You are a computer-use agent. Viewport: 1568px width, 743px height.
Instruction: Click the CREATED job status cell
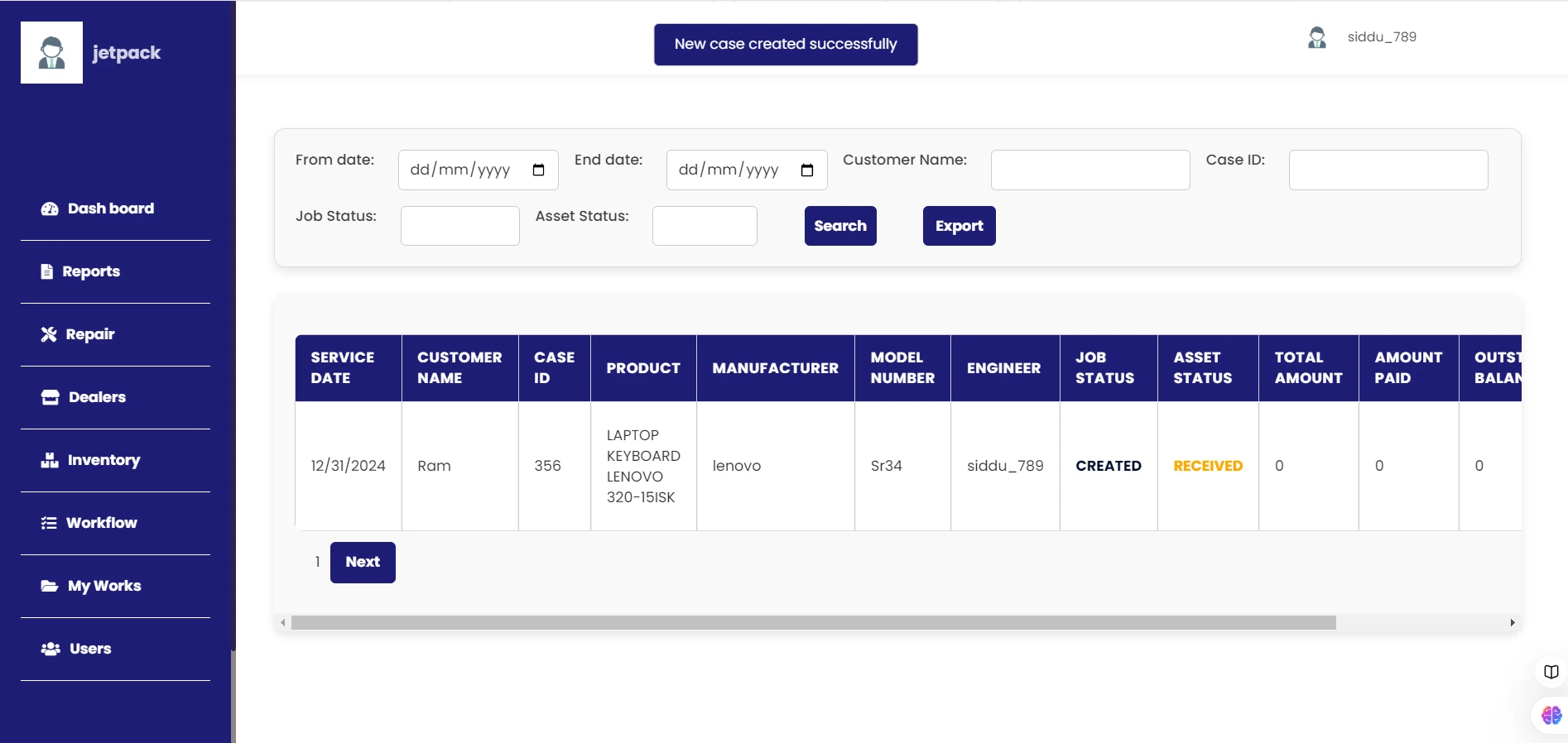(x=1109, y=466)
